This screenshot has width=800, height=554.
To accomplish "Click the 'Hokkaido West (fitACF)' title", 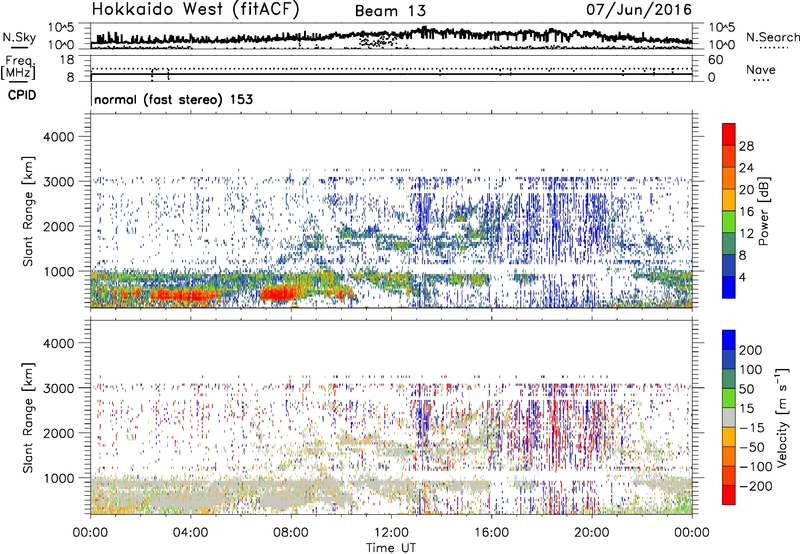I will [x=195, y=10].
